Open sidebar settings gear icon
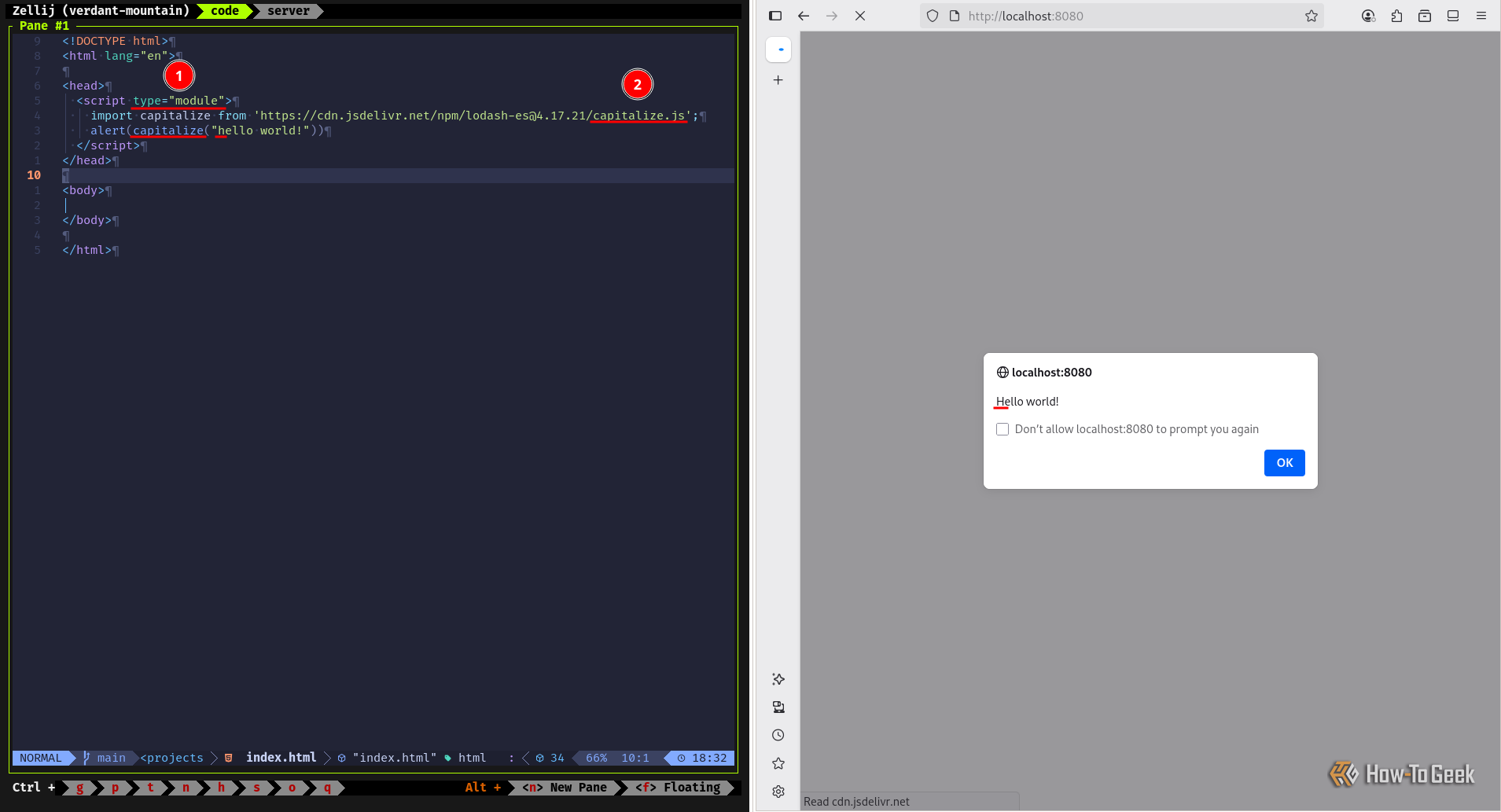This screenshot has width=1501, height=812. [778, 792]
